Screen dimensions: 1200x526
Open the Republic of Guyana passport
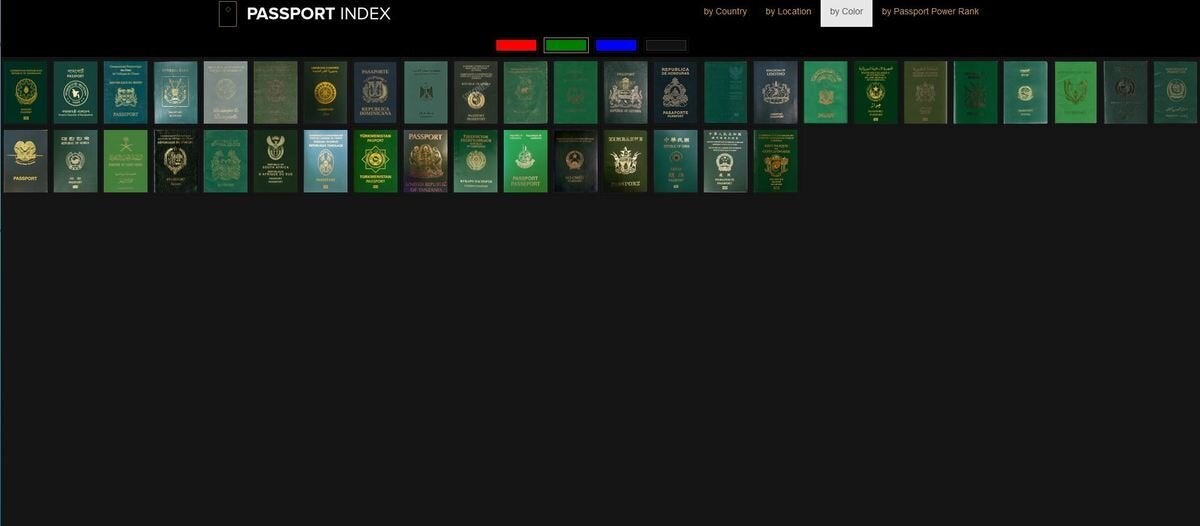pyautogui.click(x=625, y=92)
